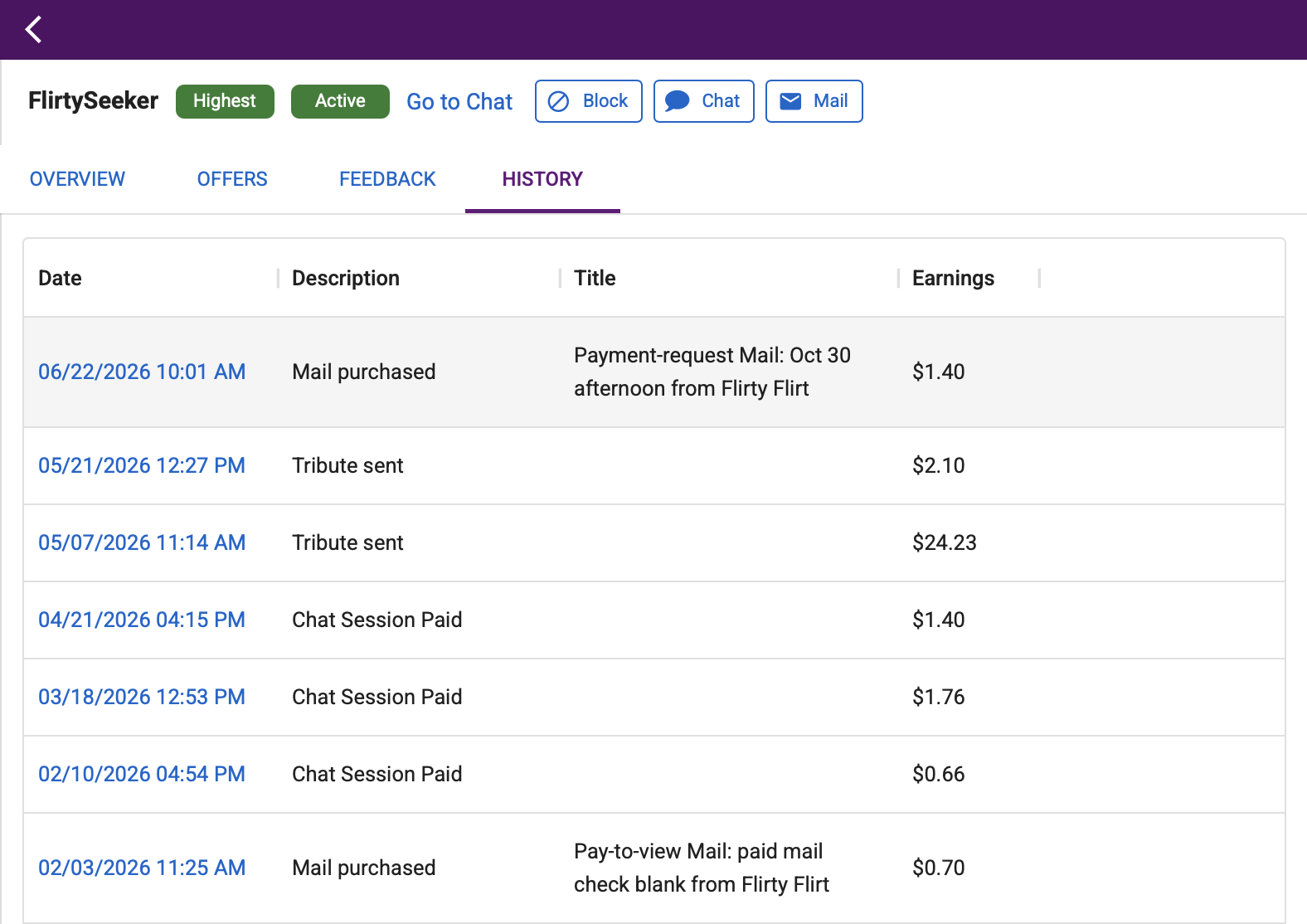Sort by Date column header
Viewport: 1307px width, 924px height.
60,278
